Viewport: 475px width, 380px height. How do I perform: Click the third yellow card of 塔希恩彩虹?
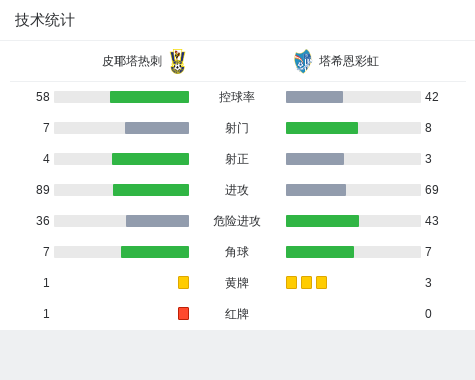coord(321,282)
